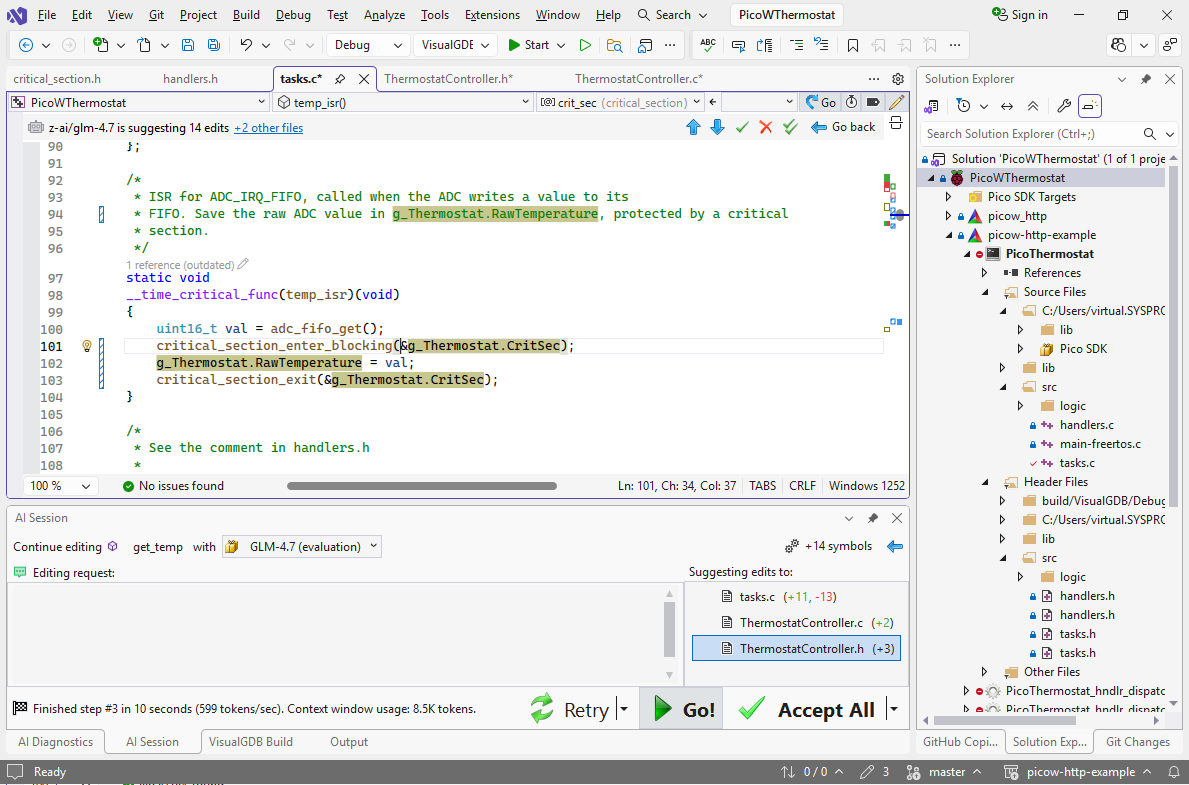The width and height of the screenshot is (1189, 785).
Task: Click in the Solution Explorer search field
Action: [x=1030, y=134]
